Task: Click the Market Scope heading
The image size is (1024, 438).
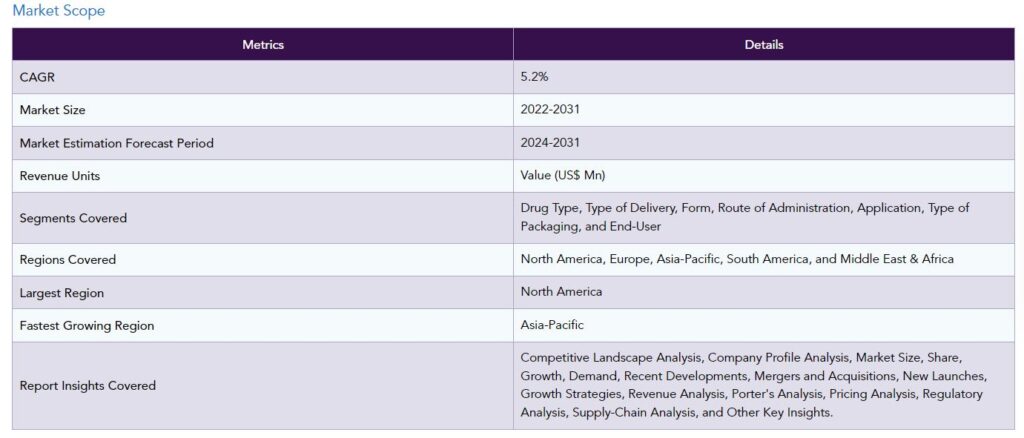Action: point(58,11)
